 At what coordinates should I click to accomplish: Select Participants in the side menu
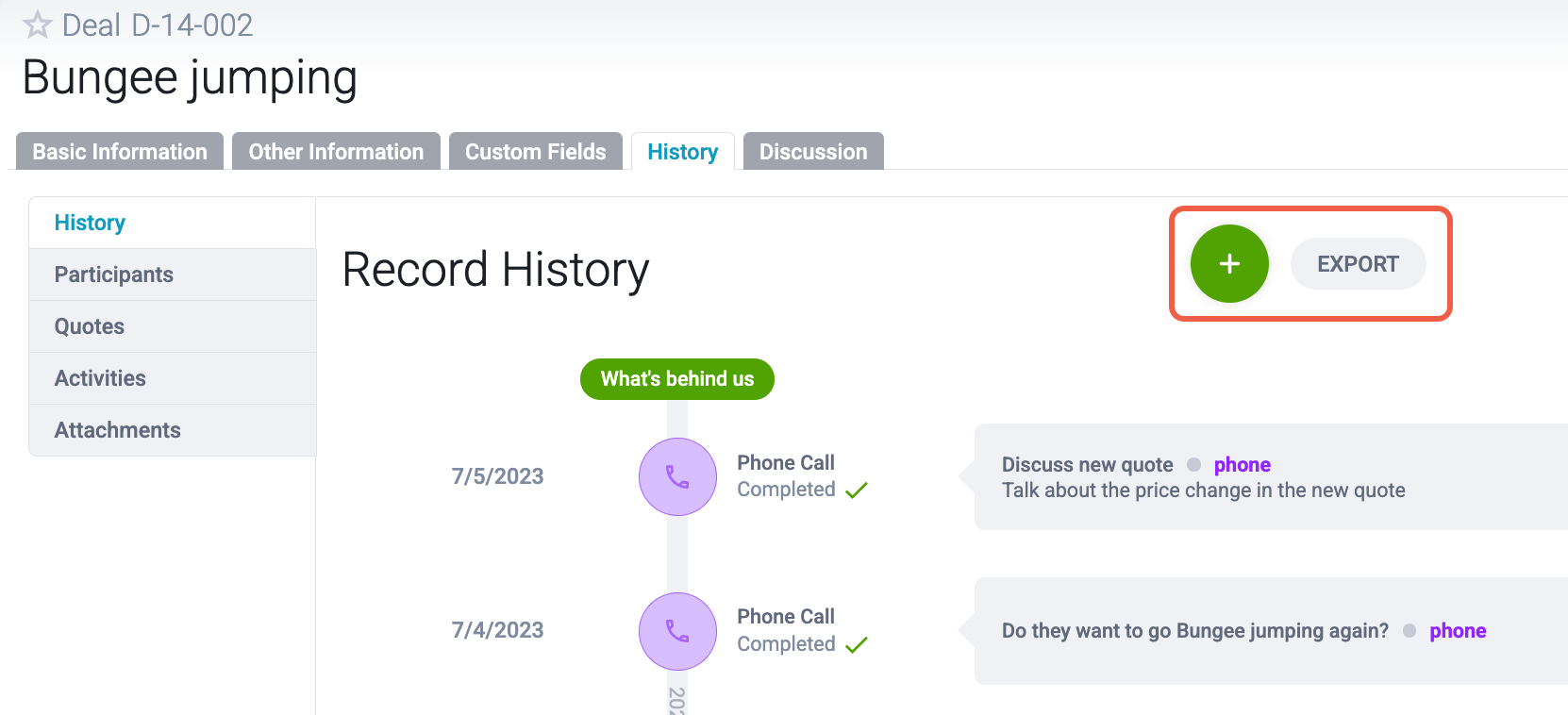173,274
